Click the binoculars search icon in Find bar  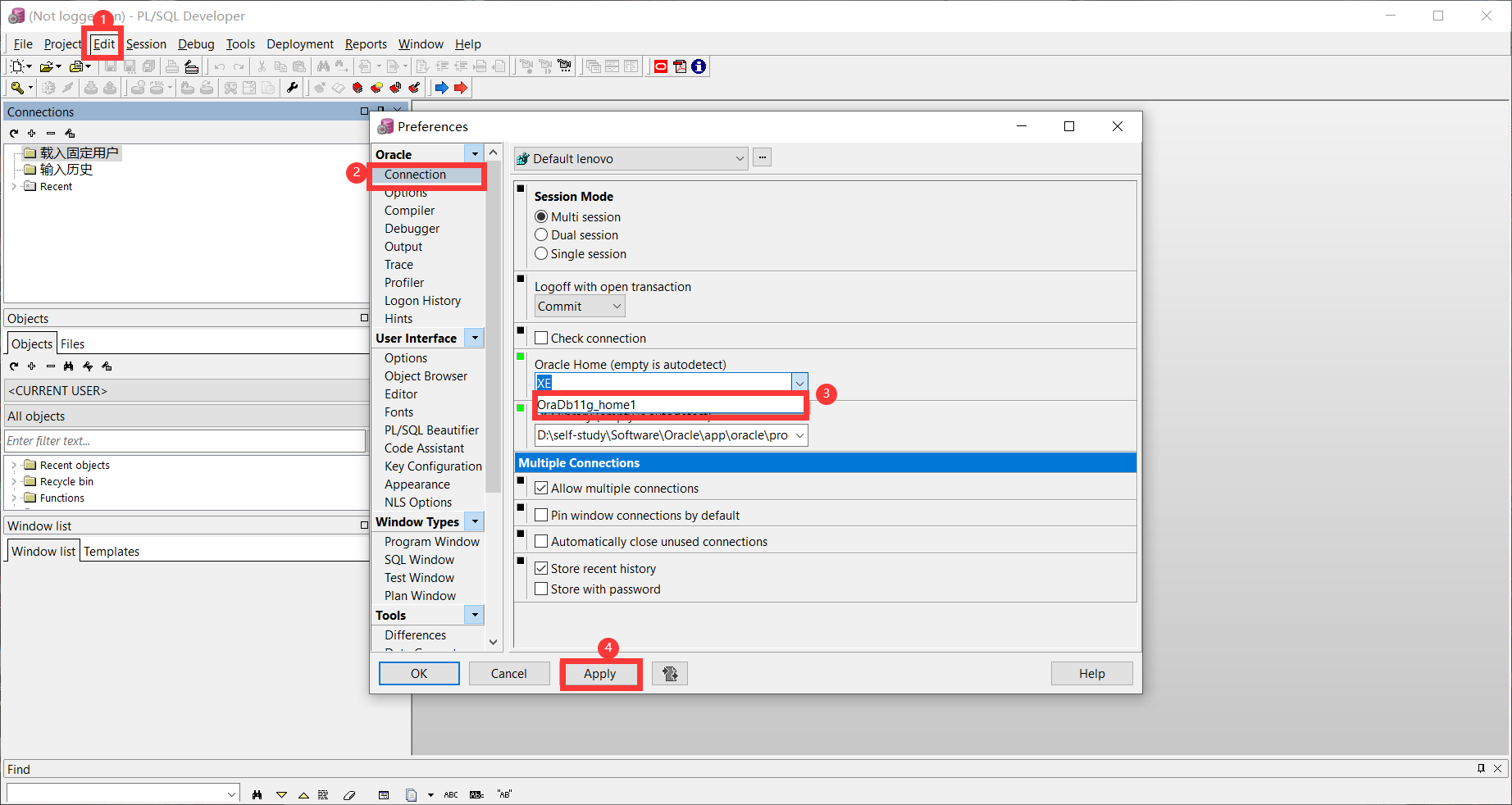pyautogui.click(x=257, y=794)
